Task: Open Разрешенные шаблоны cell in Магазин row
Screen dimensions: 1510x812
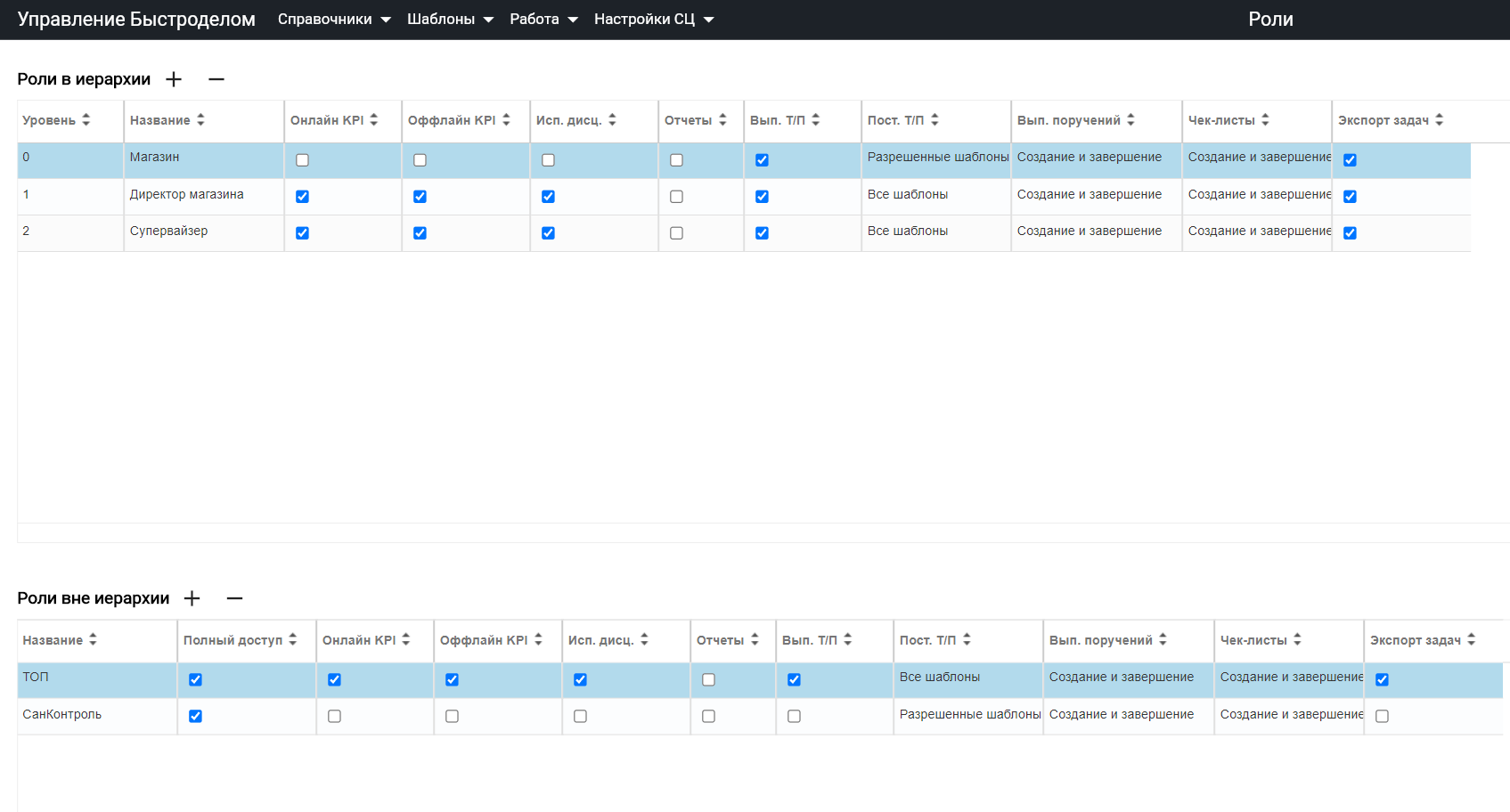Action: tap(937, 158)
